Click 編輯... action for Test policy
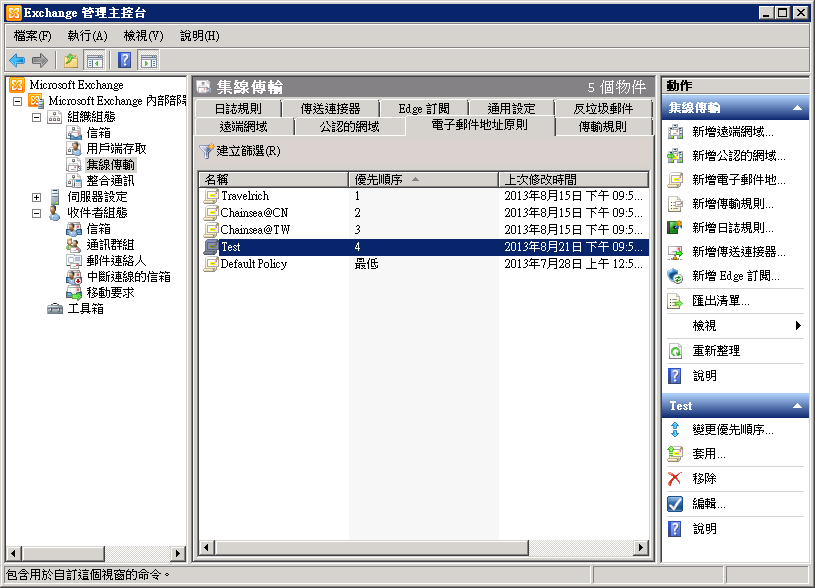The height and width of the screenshot is (588, 815). point(709,503)
